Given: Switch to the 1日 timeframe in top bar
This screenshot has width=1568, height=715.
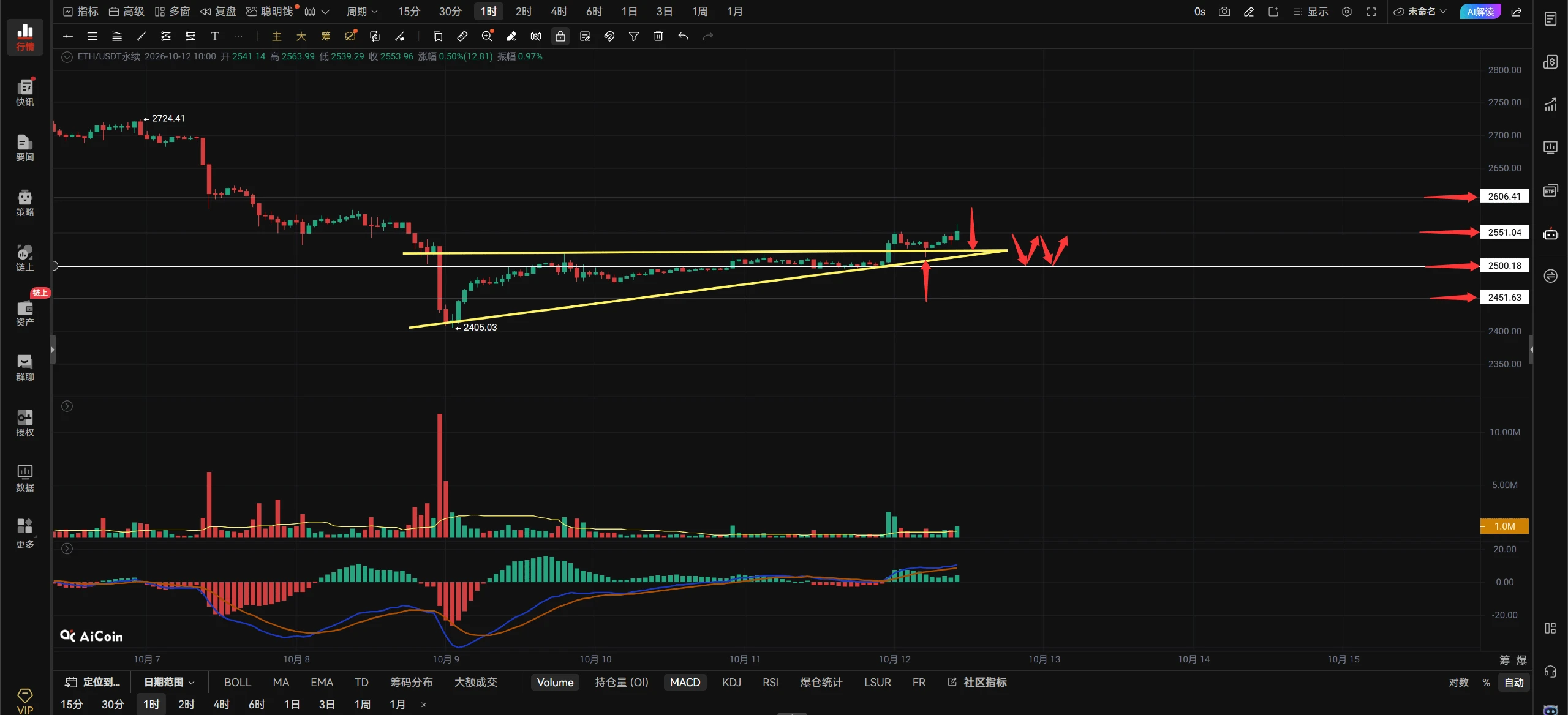Looking at the screenshot, I should tap(629, 12).
